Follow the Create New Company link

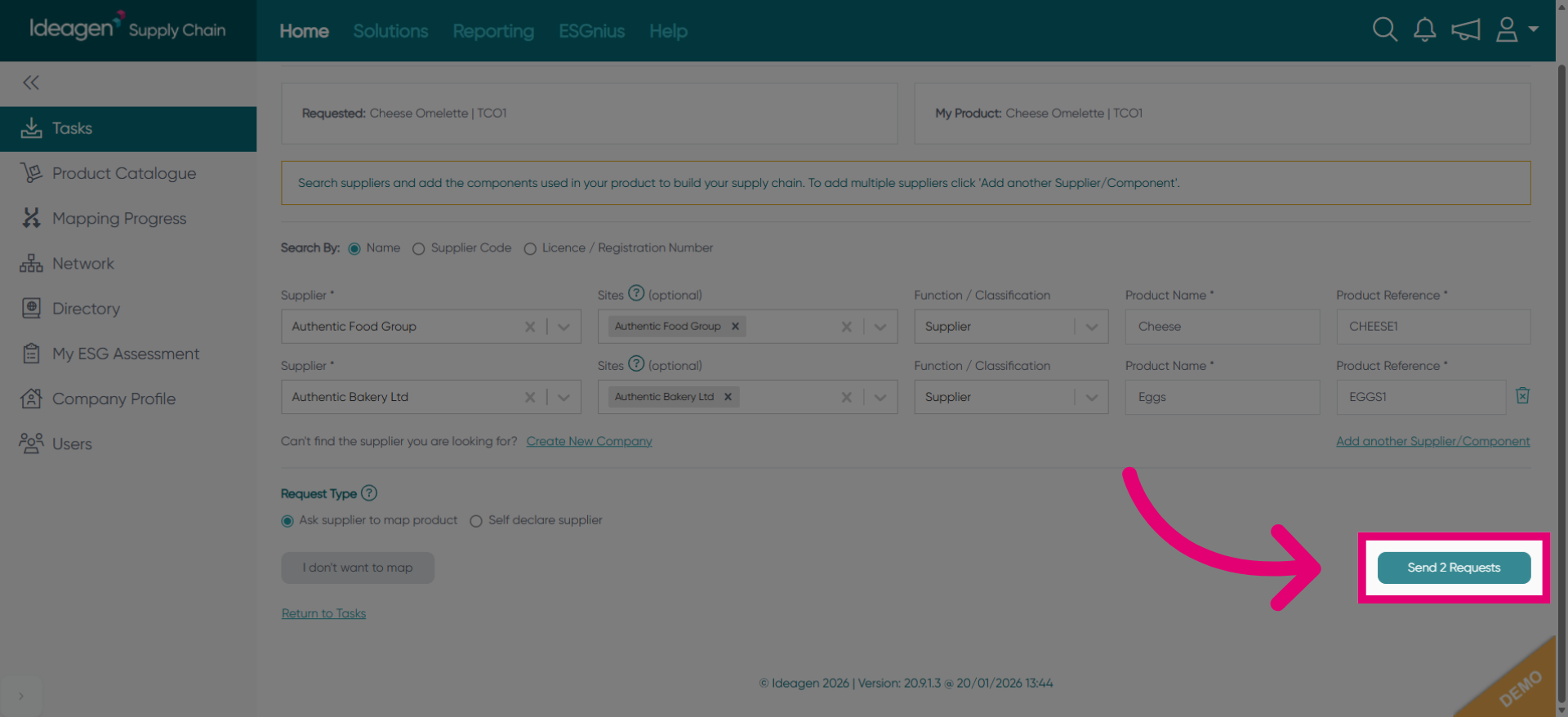589,441
